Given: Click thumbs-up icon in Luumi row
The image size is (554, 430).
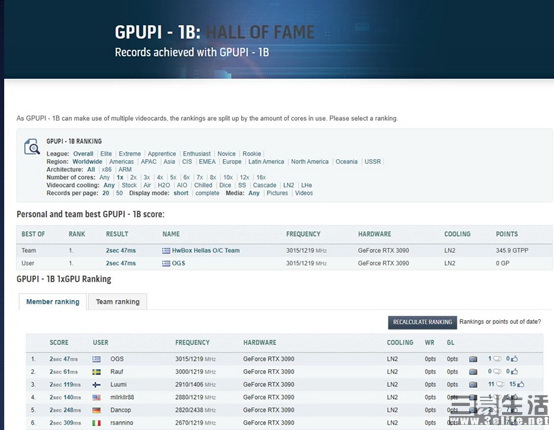Looking at the screenshot, I should pos(520,384).
